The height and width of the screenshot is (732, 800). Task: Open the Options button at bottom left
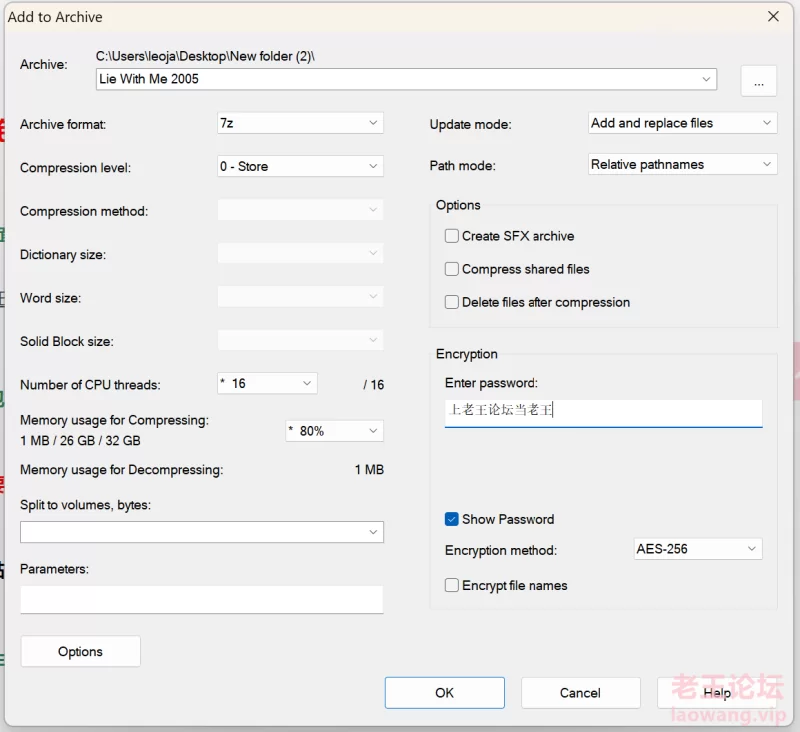[x=80, y=651]
